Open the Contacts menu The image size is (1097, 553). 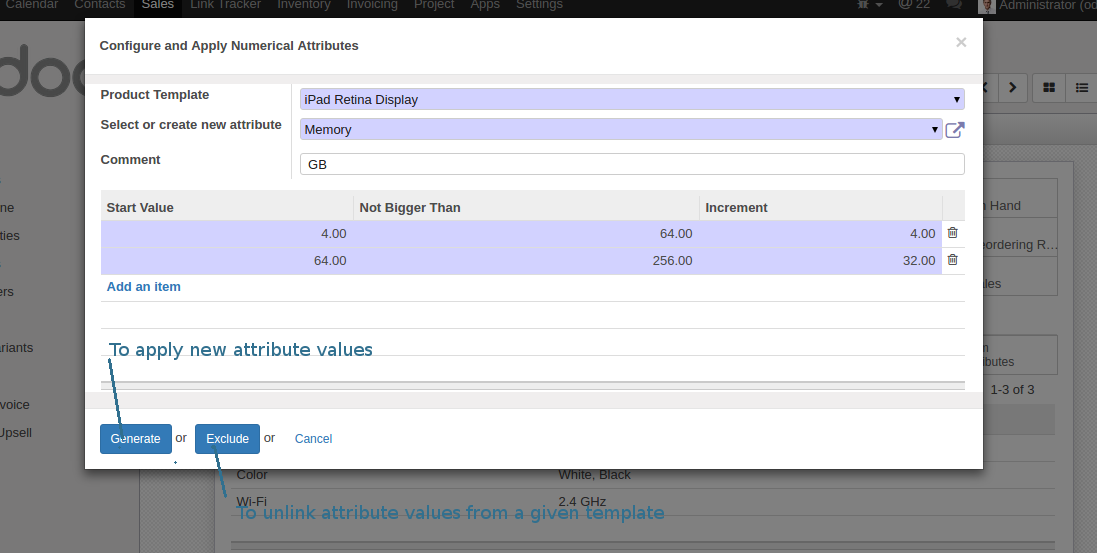tap(99, 5)
